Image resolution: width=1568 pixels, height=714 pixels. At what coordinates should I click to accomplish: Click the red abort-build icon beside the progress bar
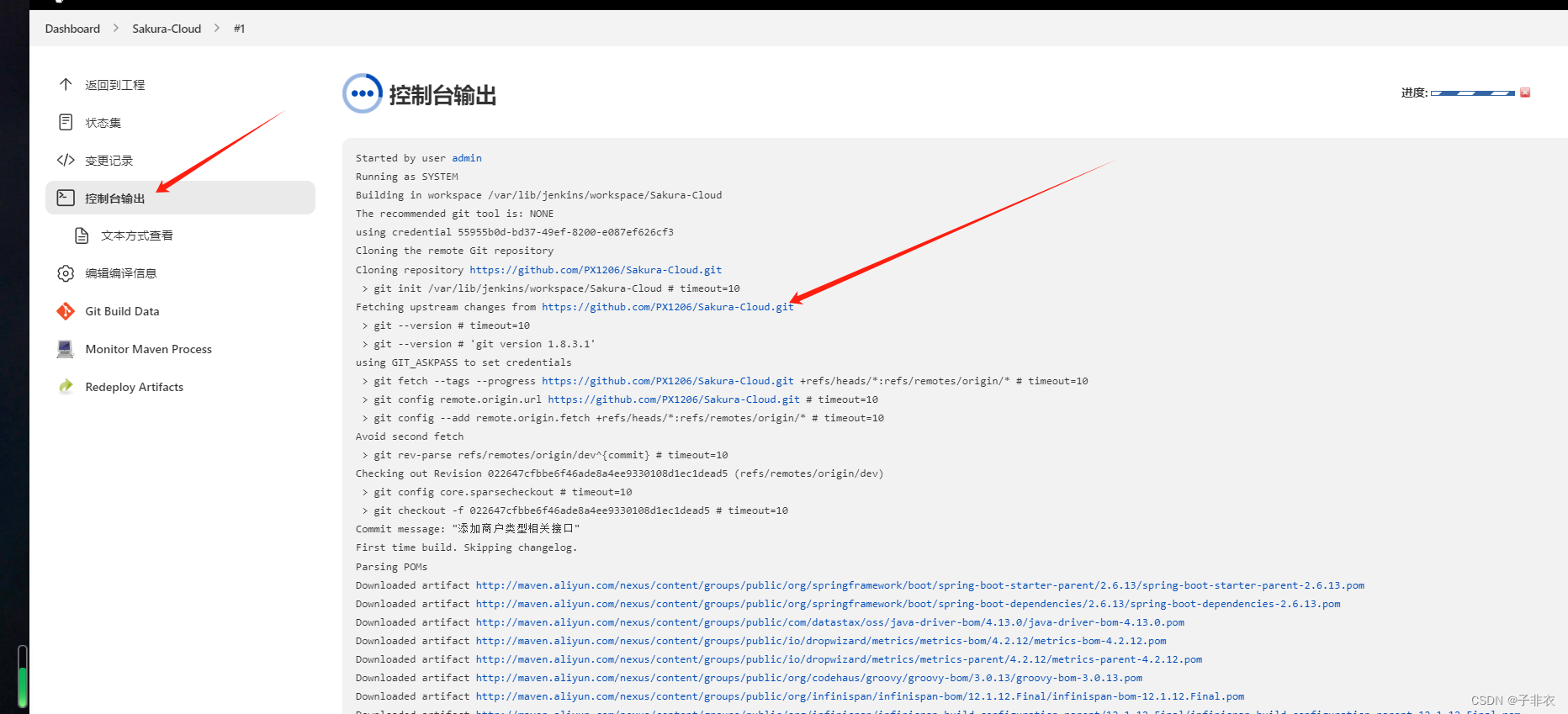tap(1525, 93)
